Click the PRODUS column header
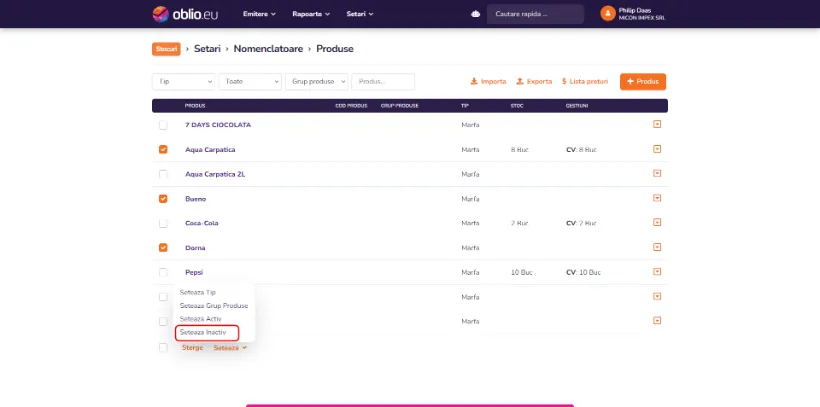 [x=195, y=106]
